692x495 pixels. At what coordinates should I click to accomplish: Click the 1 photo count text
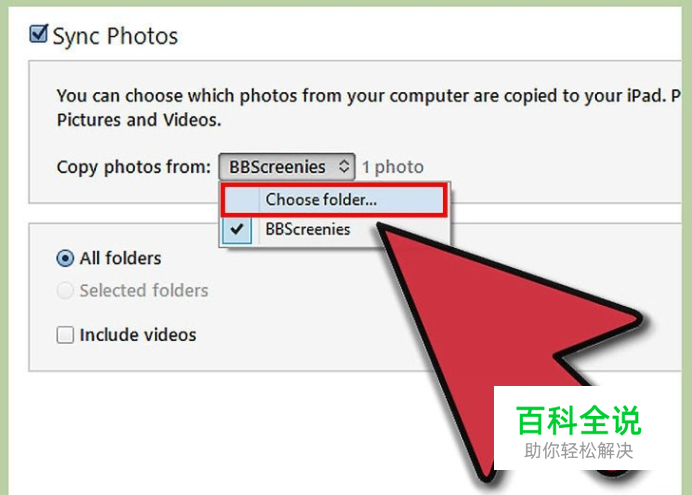393,167
